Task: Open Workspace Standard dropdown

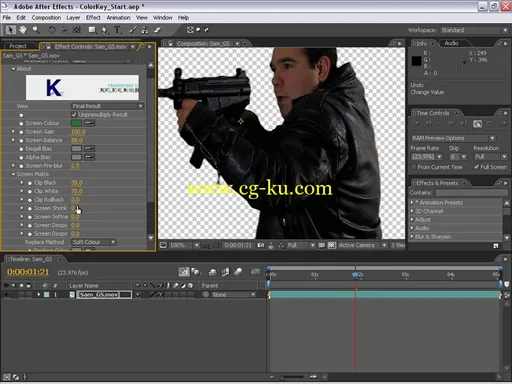Action: (x=474, y=30)
